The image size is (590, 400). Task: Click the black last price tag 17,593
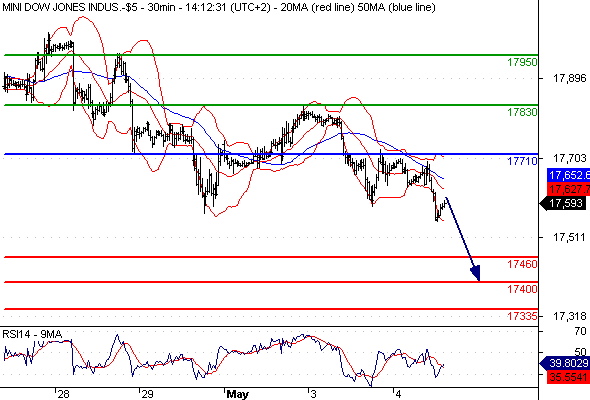coord(563,204)
